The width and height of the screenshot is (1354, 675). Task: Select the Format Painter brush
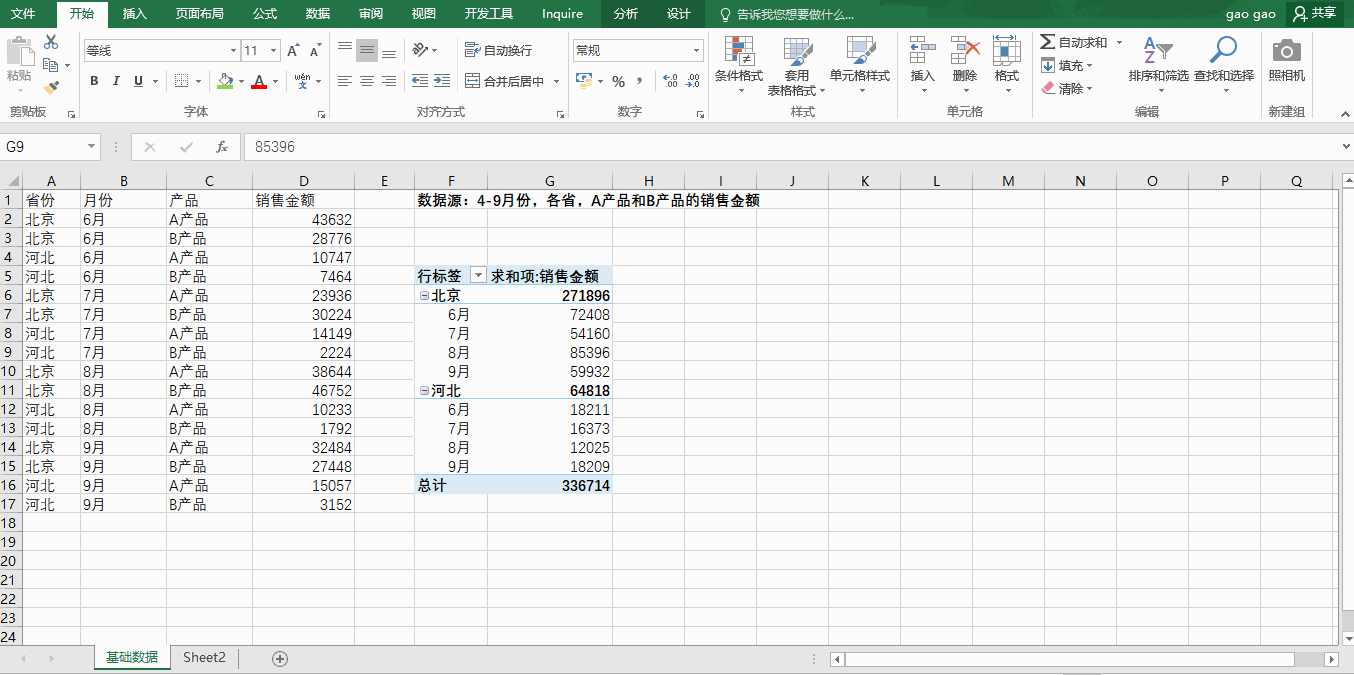click(51, 87)
